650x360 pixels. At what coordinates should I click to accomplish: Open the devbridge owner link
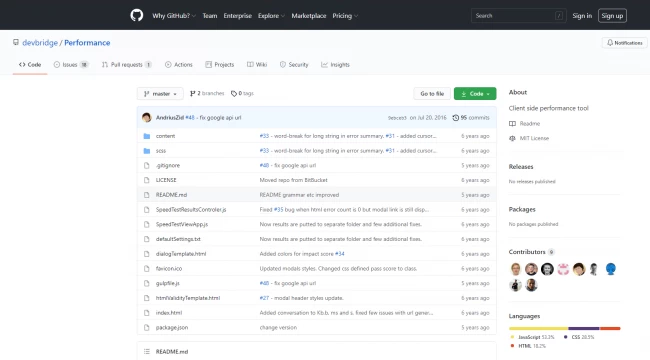[x=40, y=43]
